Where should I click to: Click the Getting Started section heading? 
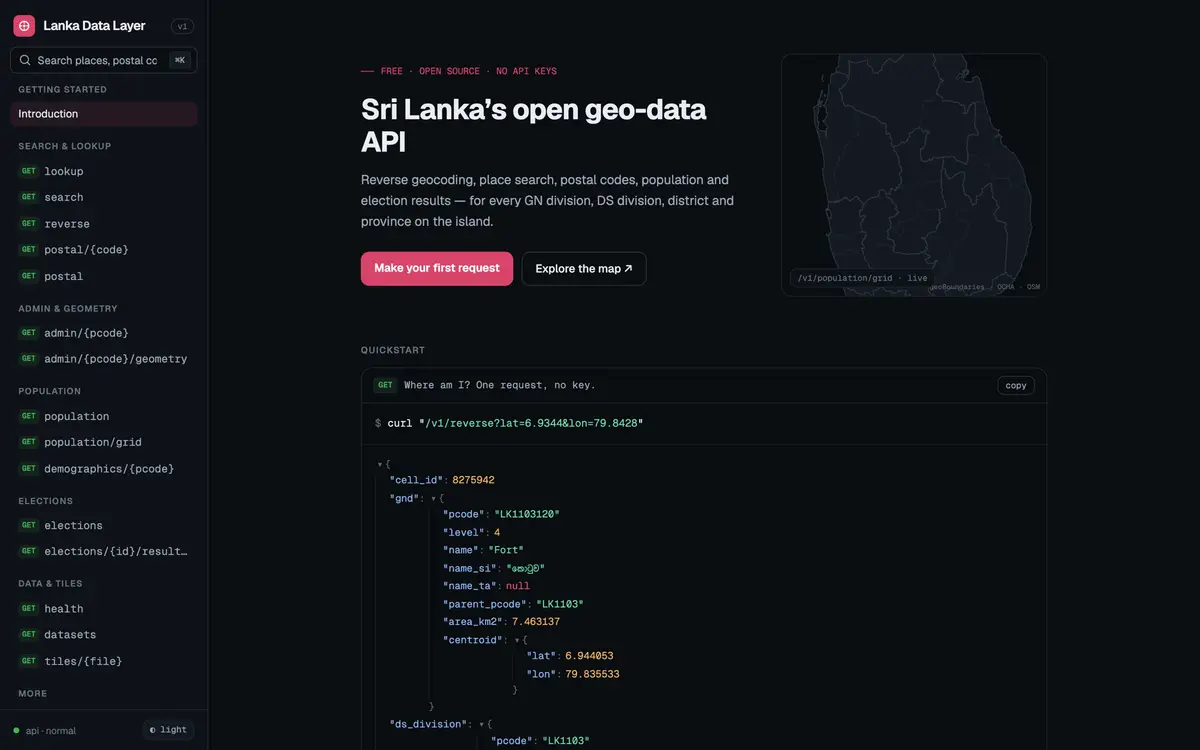point(62,90)
